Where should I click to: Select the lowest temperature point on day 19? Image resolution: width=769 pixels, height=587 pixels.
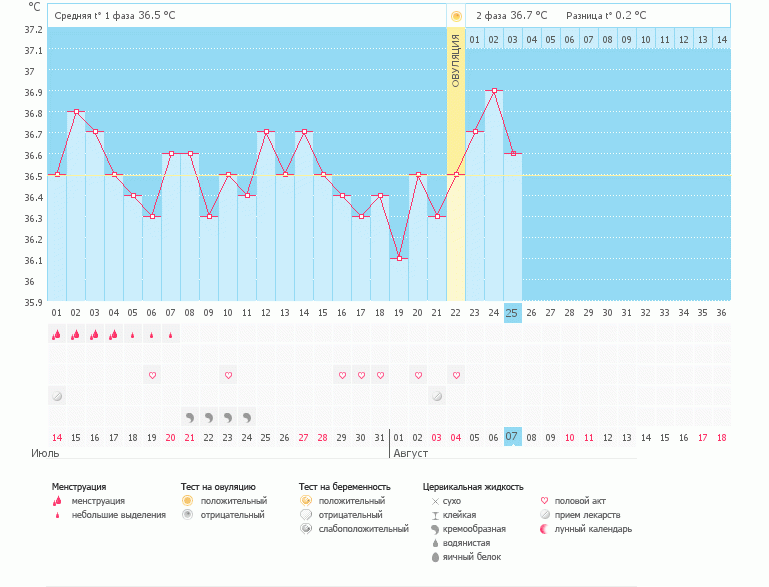(399, 258)
